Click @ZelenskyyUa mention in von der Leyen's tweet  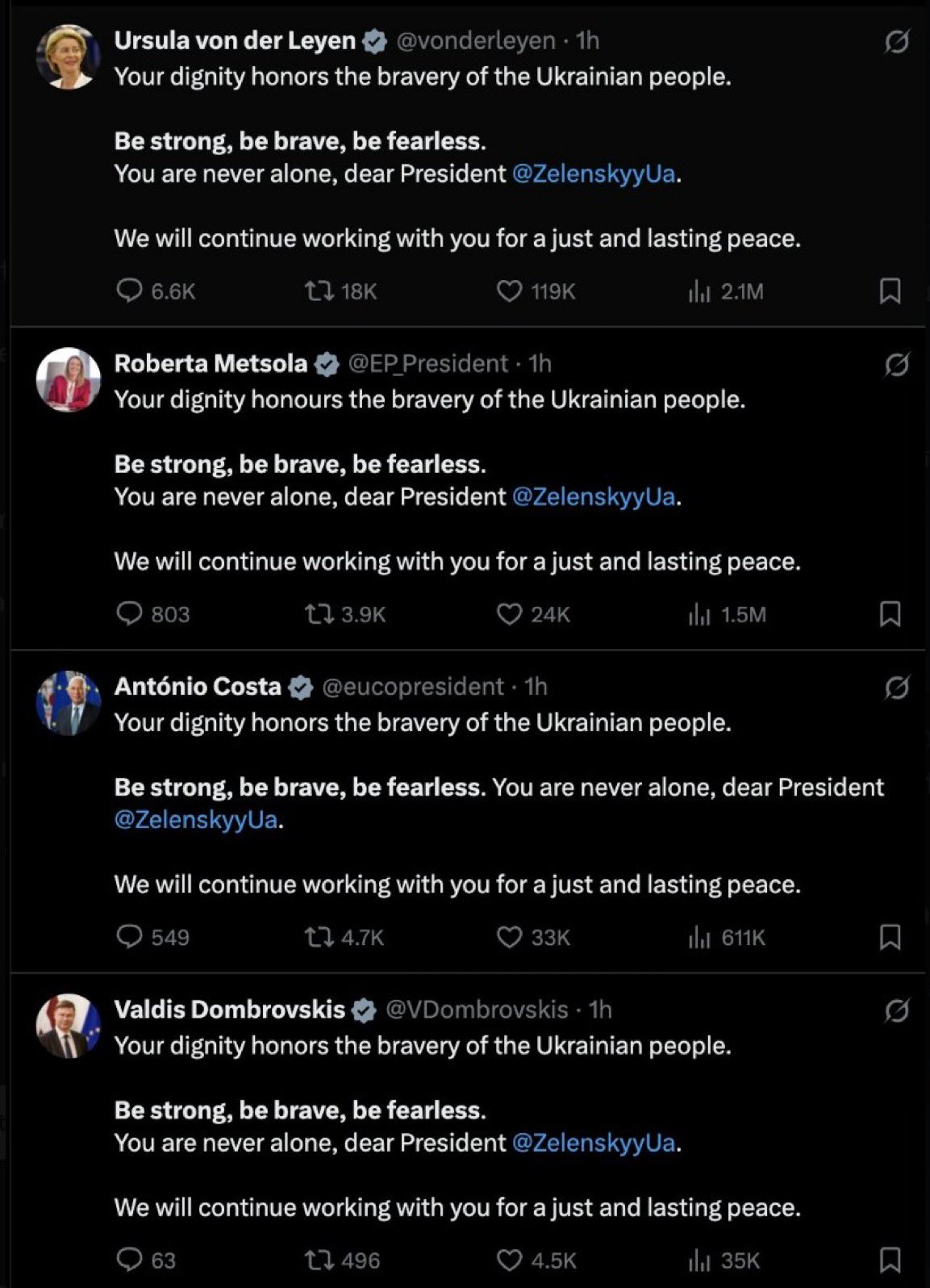594,174
